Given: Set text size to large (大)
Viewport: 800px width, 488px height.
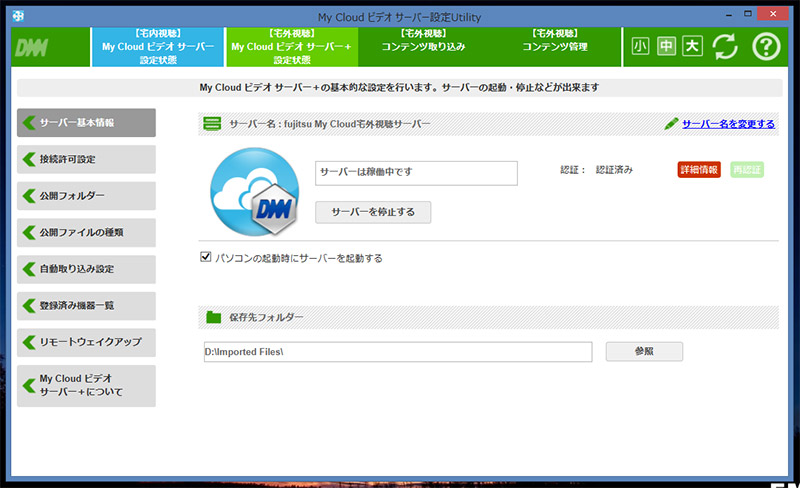Looking at the screenshot, I should (692, 47).
